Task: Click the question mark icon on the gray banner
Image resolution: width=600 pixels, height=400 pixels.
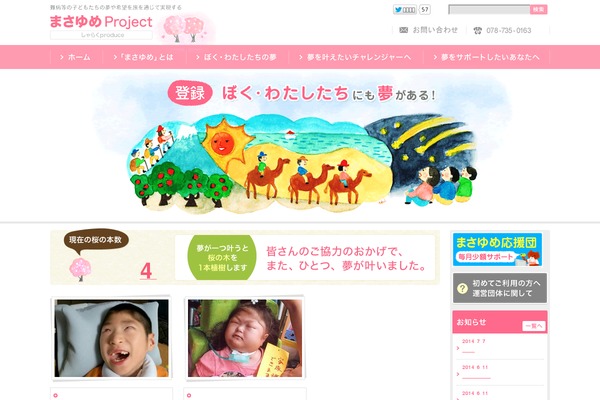Action: click(x=462, y=288)
